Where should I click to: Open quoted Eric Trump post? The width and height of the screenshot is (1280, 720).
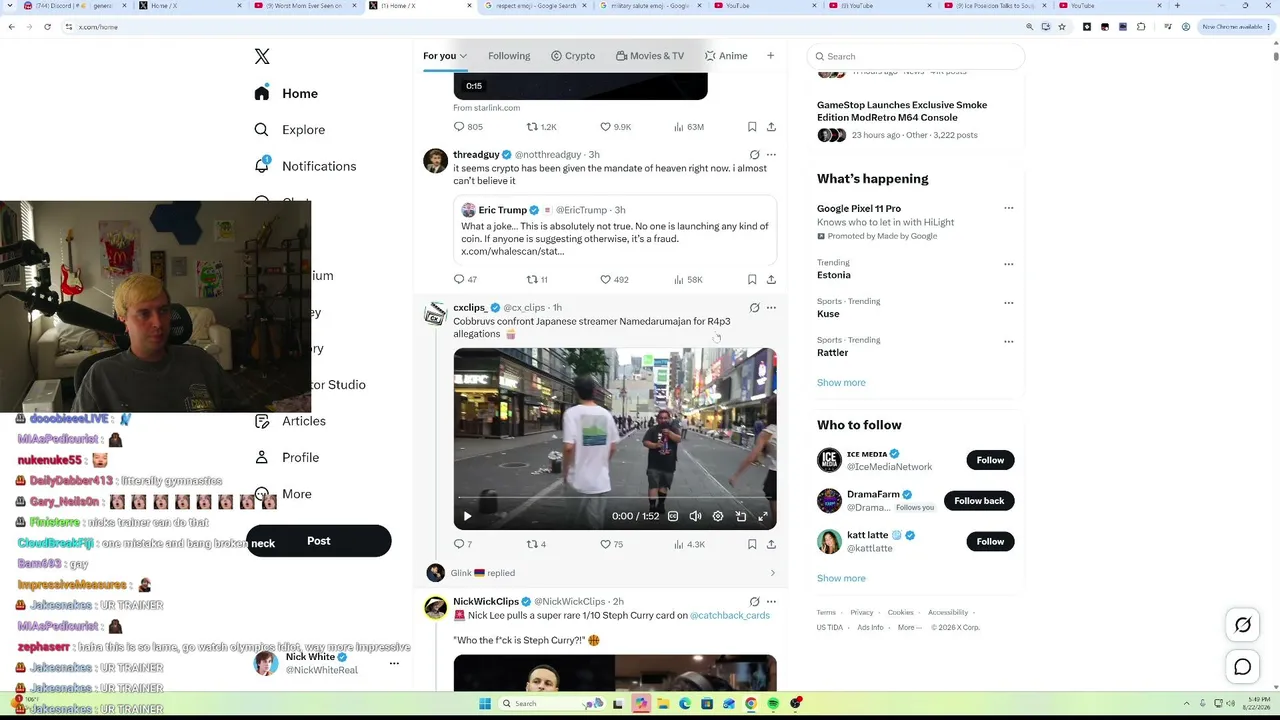614,231
